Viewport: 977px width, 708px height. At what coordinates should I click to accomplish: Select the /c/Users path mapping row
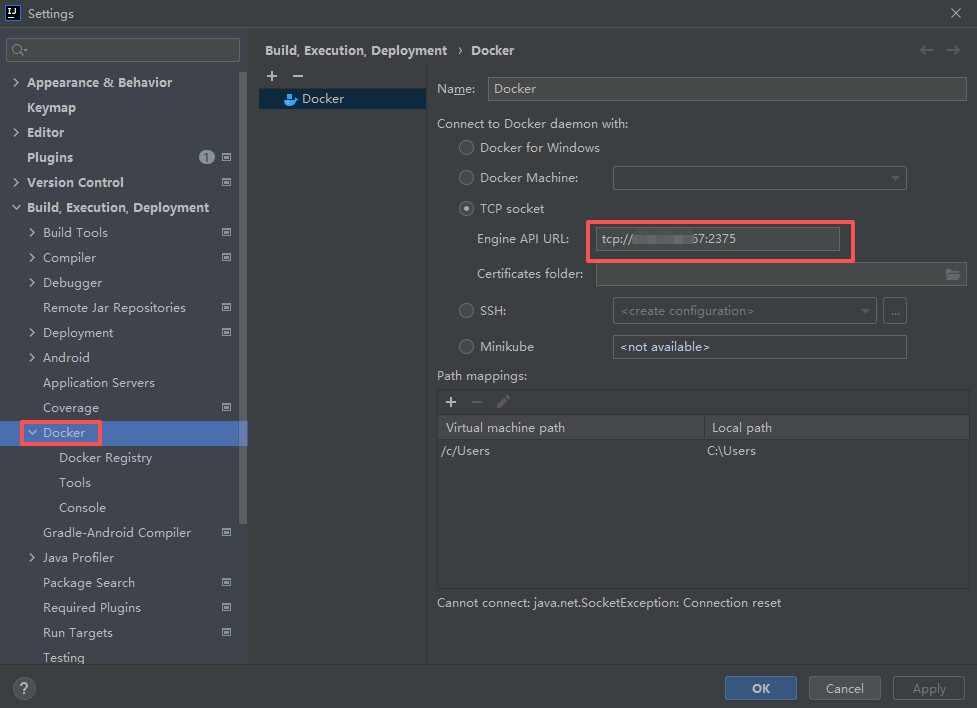(703, 451)
